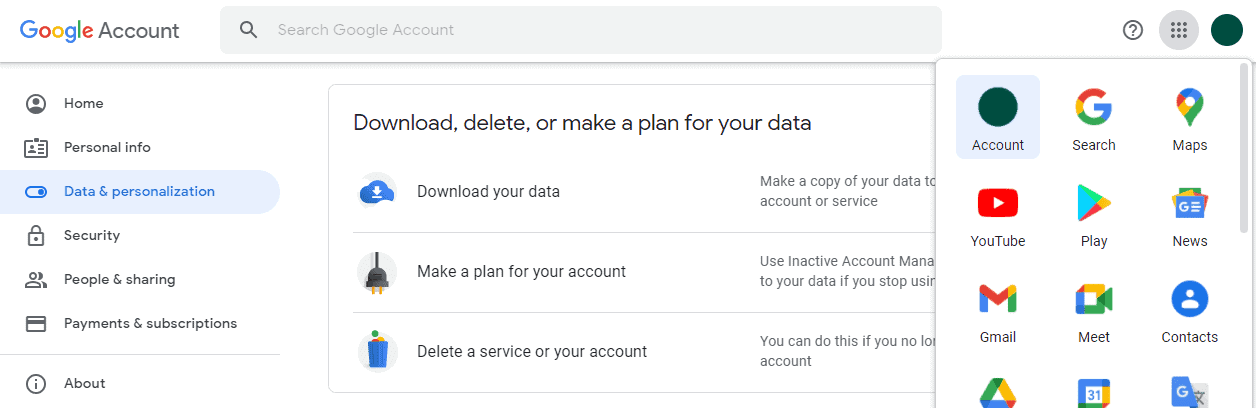
Task: Open Make a plan for your account
Action: click(x=646, y=272)
